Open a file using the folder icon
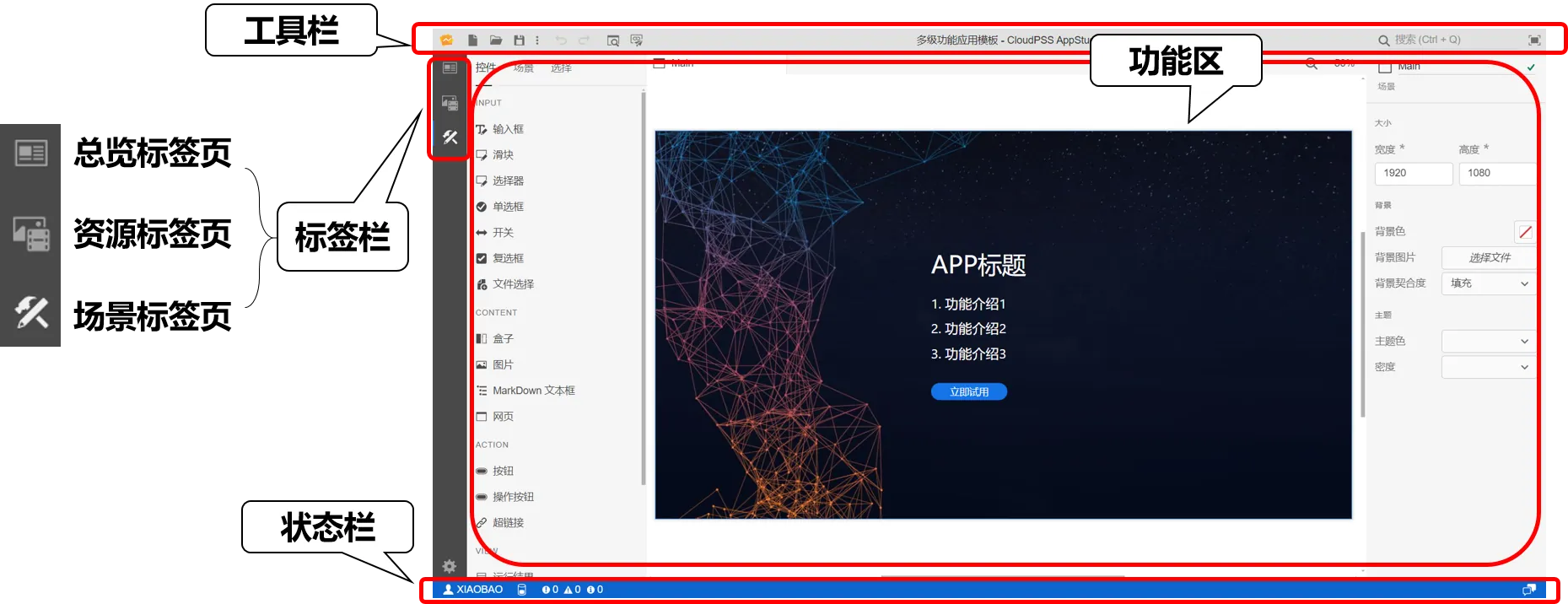The height and width of the screenshot is (604, 1568). (x=496, y=40)
